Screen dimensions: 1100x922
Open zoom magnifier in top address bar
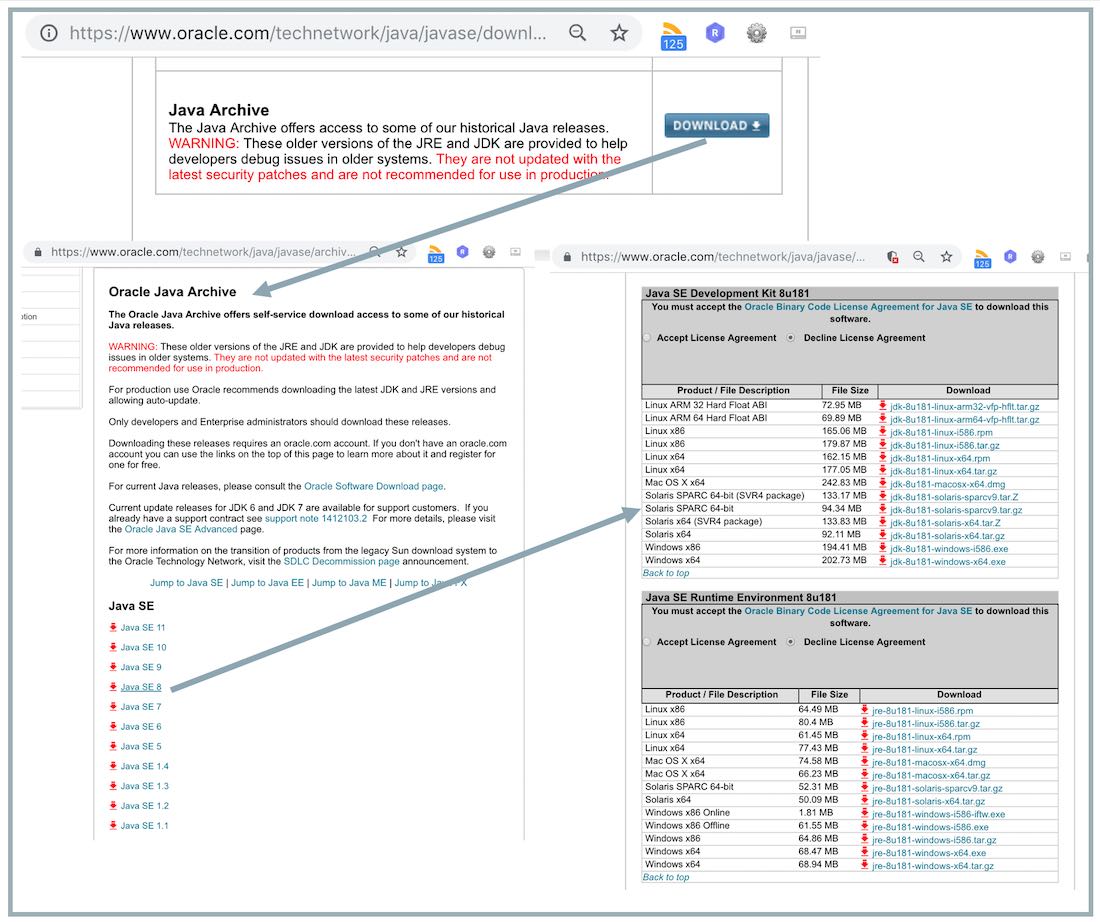click(577, 33)
